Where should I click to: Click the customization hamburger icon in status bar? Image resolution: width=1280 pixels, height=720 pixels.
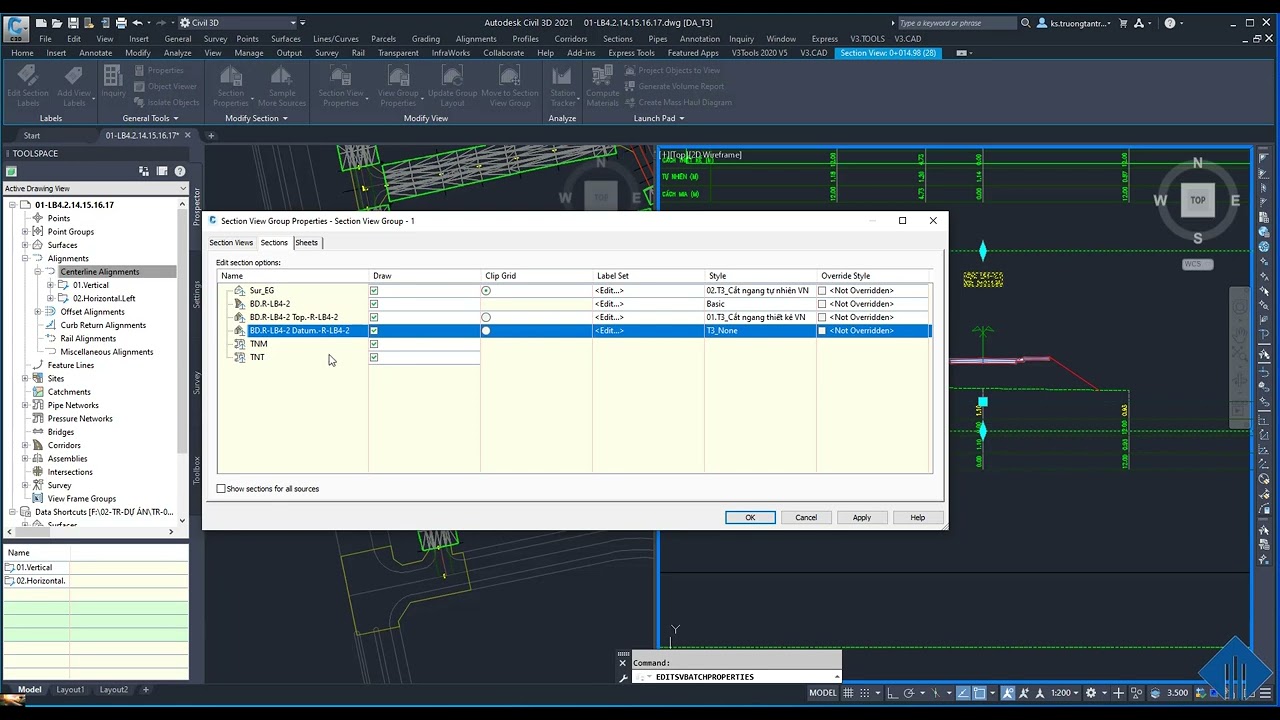tap(1265, 693)
